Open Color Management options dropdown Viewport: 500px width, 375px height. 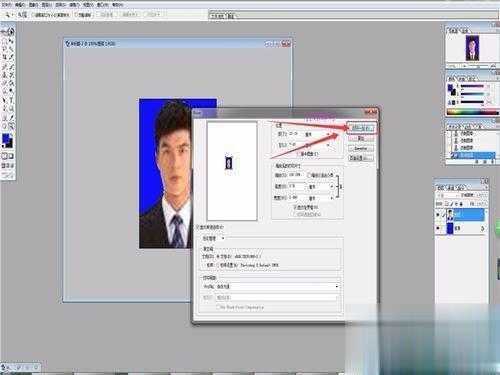[213, 238]
